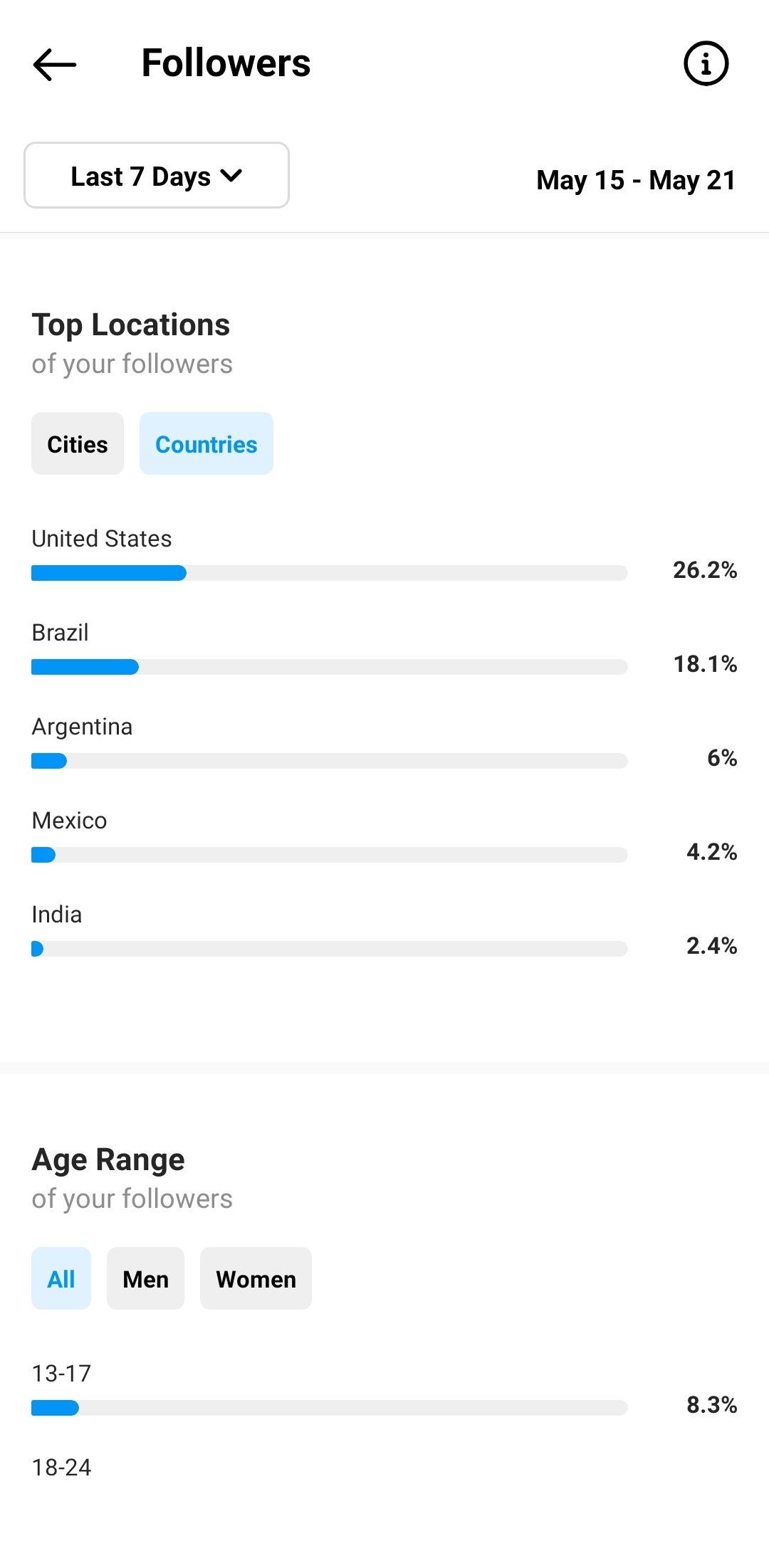Image resolution: width=769 pixels, height=1568 pixels.
Task: Expand the Last 7 Days dropdown
Action: 157,175
